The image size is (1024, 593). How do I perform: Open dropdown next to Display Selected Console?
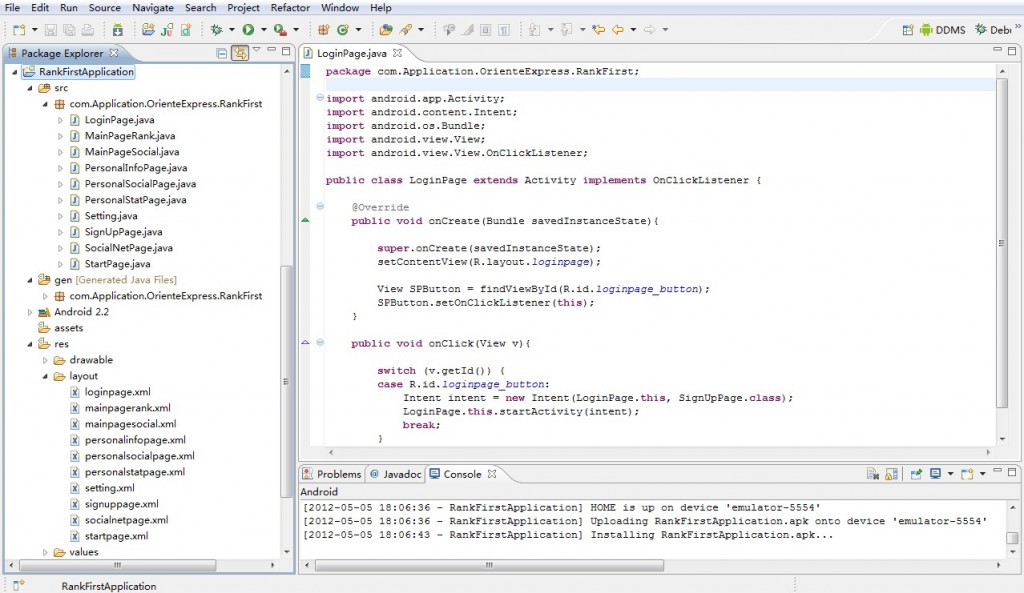click(950, 475)
